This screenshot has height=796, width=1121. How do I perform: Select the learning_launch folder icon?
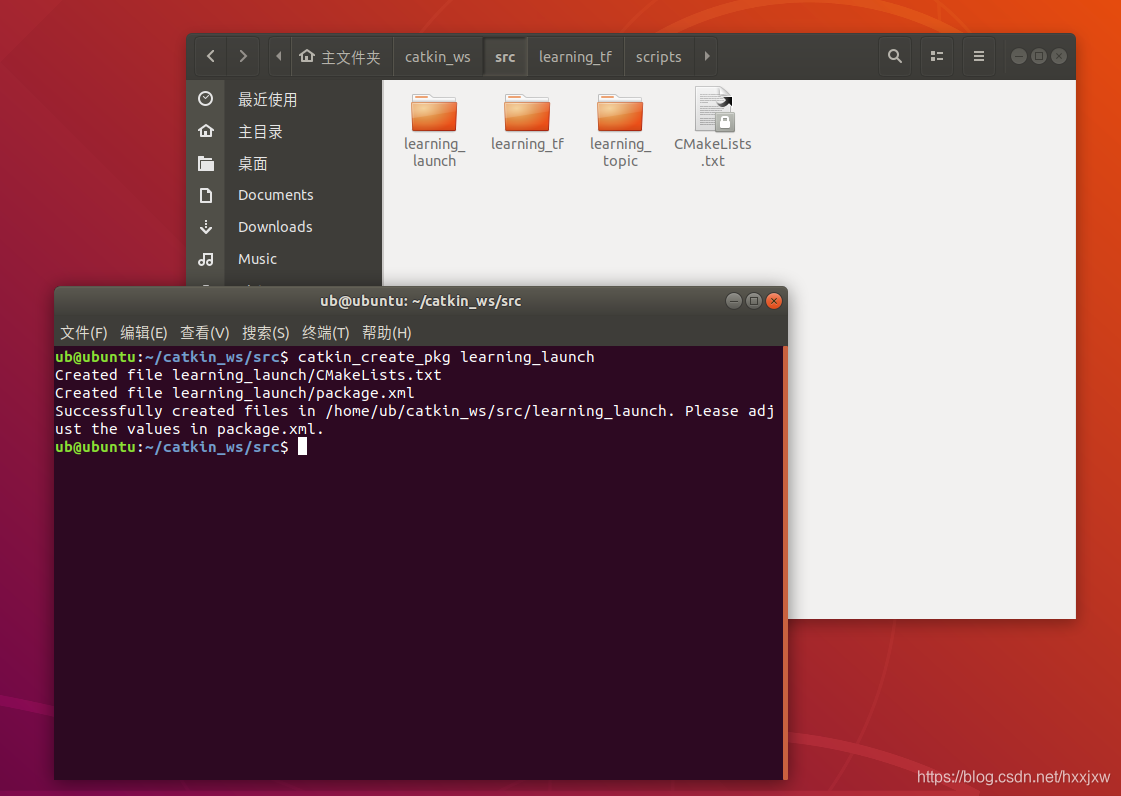click(434, 112)
